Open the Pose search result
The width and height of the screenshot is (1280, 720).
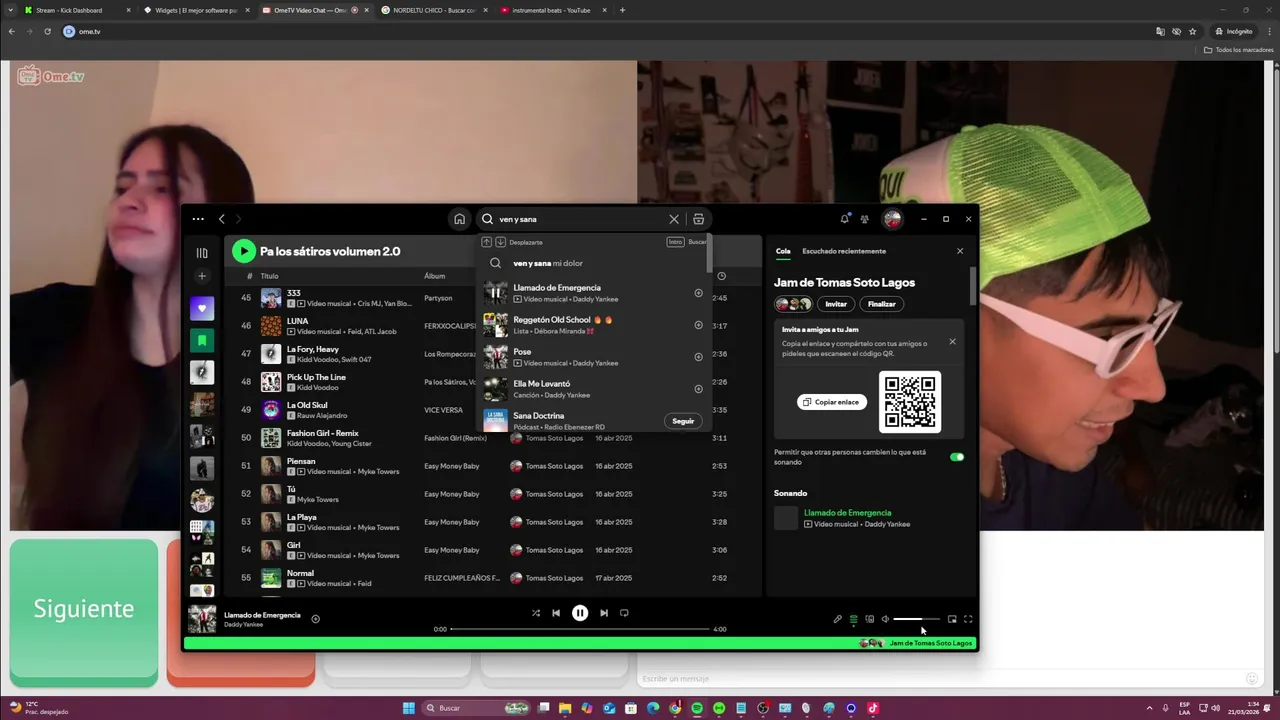(x=593, y=357)
